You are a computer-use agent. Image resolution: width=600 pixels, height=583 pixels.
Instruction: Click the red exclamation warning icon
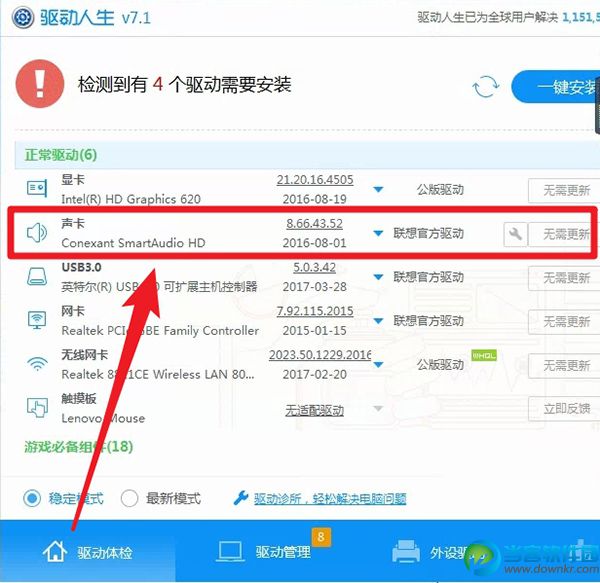(39, 83)
